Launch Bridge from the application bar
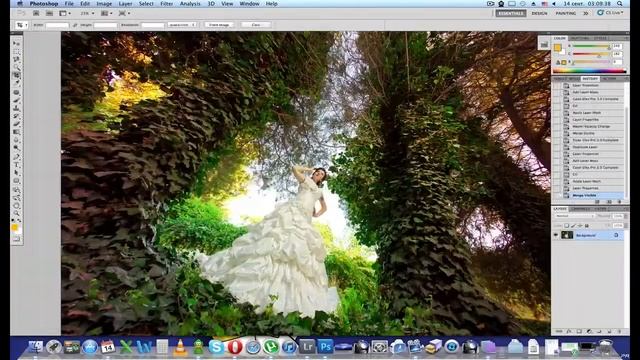This screenshot has height=360, width=640. (36, 13)
